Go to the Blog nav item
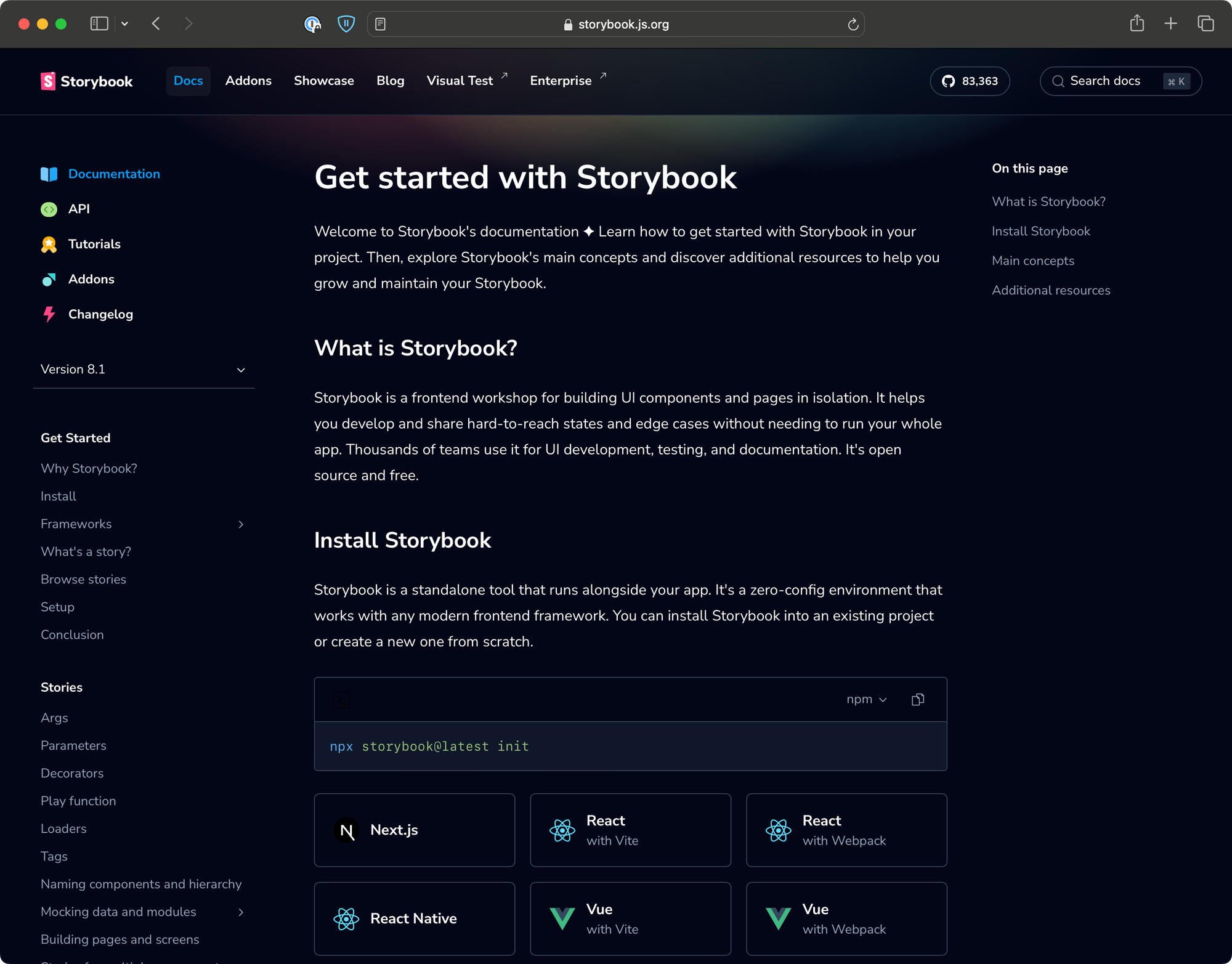 click(x=390, y=81)
